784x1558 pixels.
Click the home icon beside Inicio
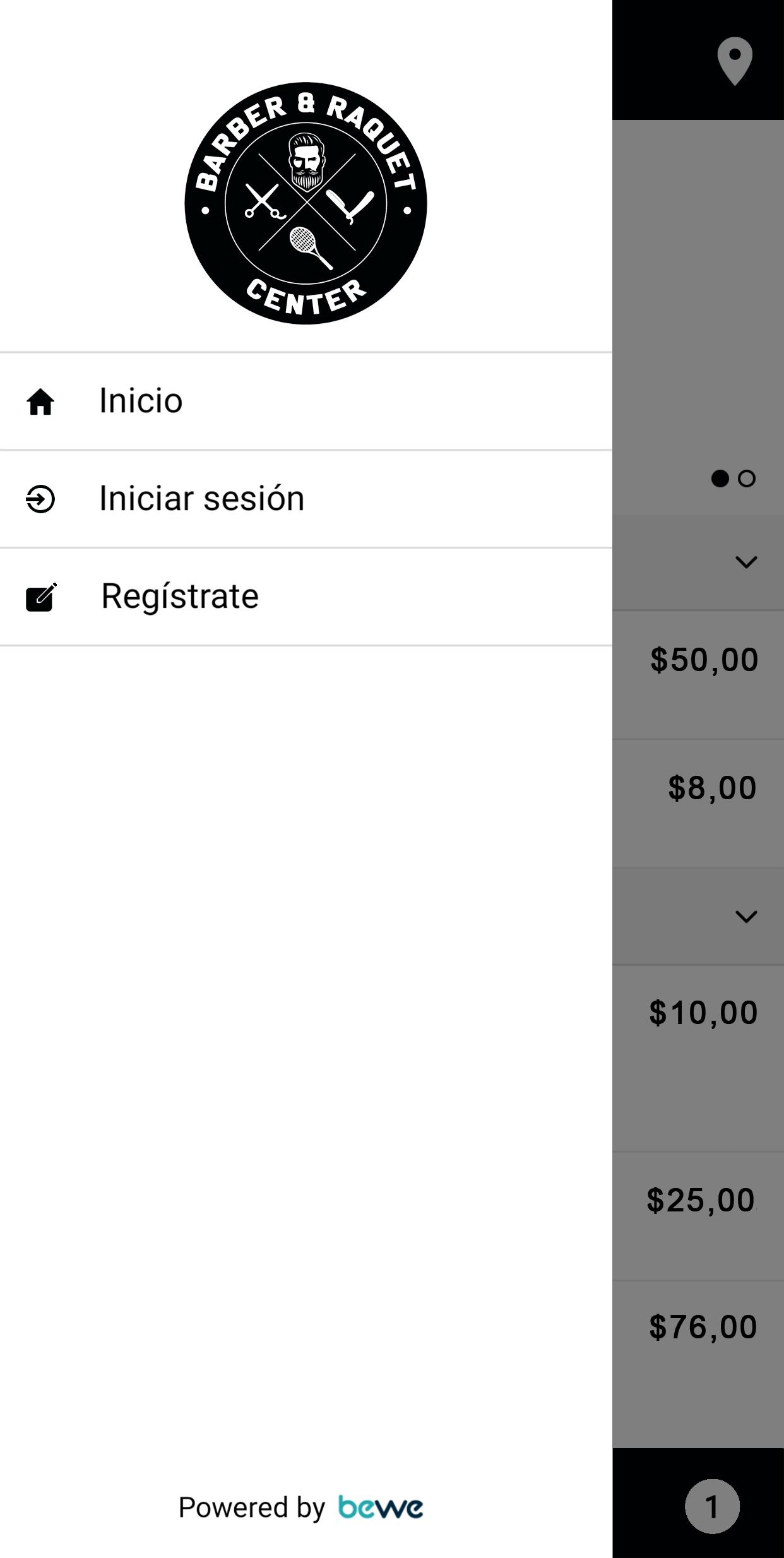point(40,401)
